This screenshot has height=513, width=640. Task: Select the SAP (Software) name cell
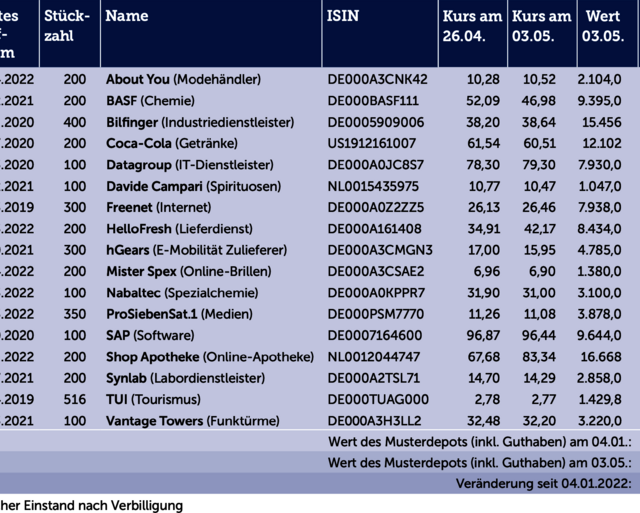(x=150, y=335)
